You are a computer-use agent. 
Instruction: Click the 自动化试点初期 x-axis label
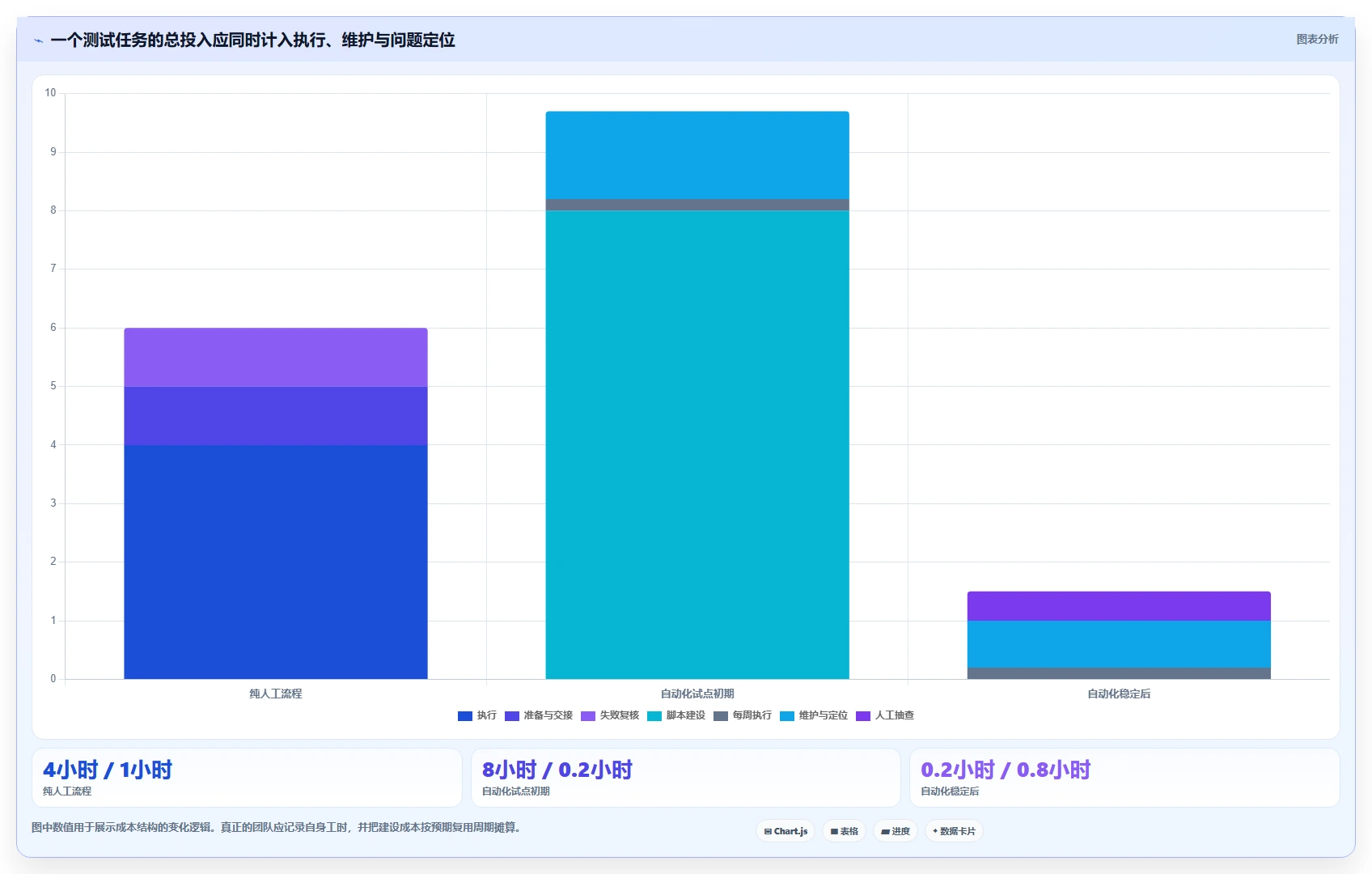[x=697, y=694]
